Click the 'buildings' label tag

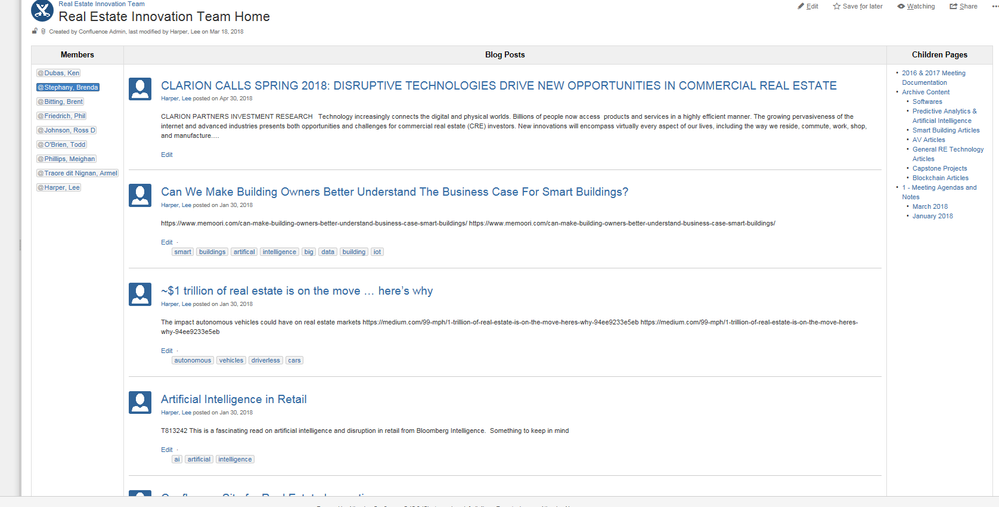pos(212,252)
